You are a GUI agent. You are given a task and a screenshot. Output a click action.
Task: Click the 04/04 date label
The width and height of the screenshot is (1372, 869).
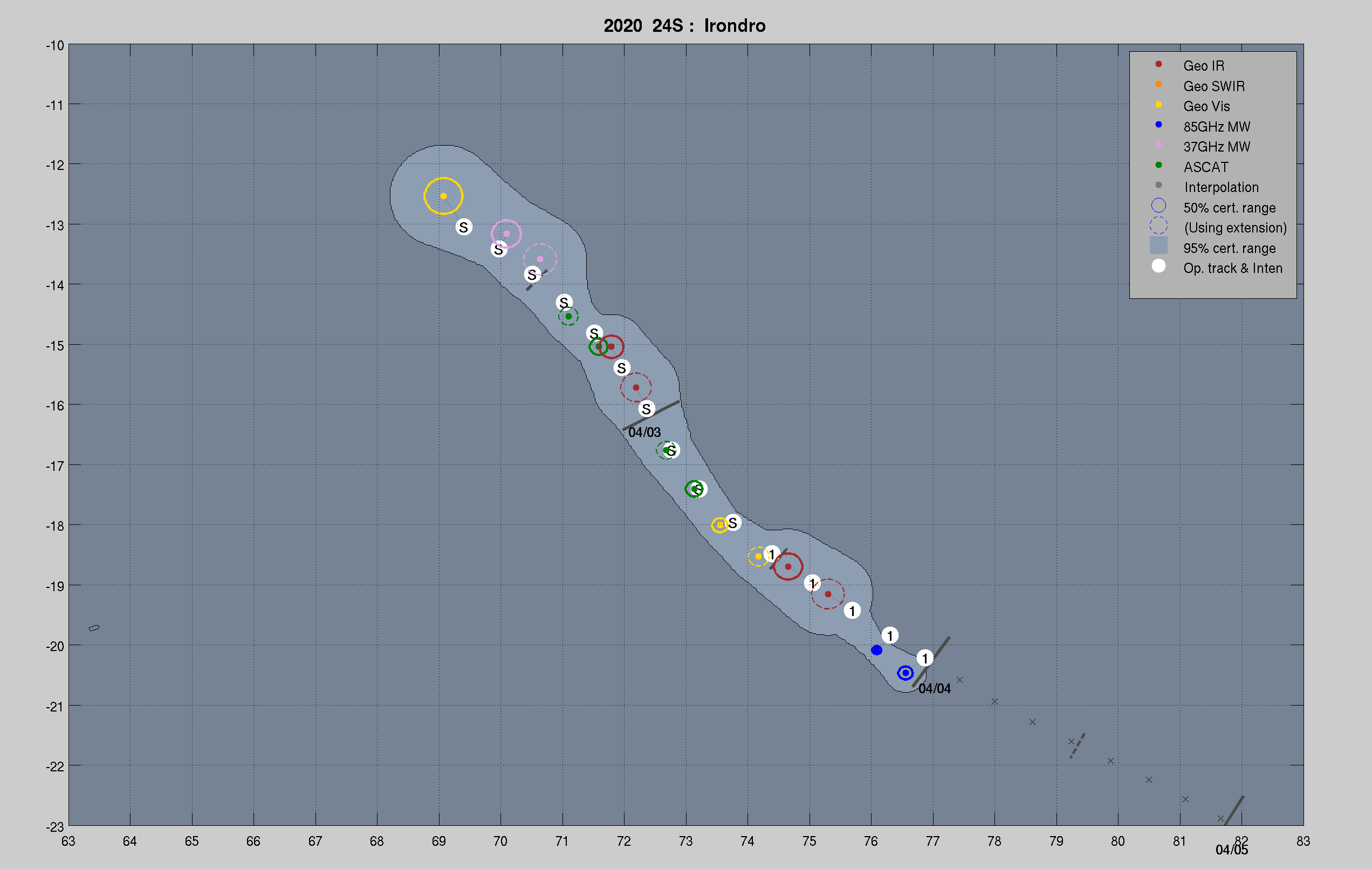[x=935, y=688]
